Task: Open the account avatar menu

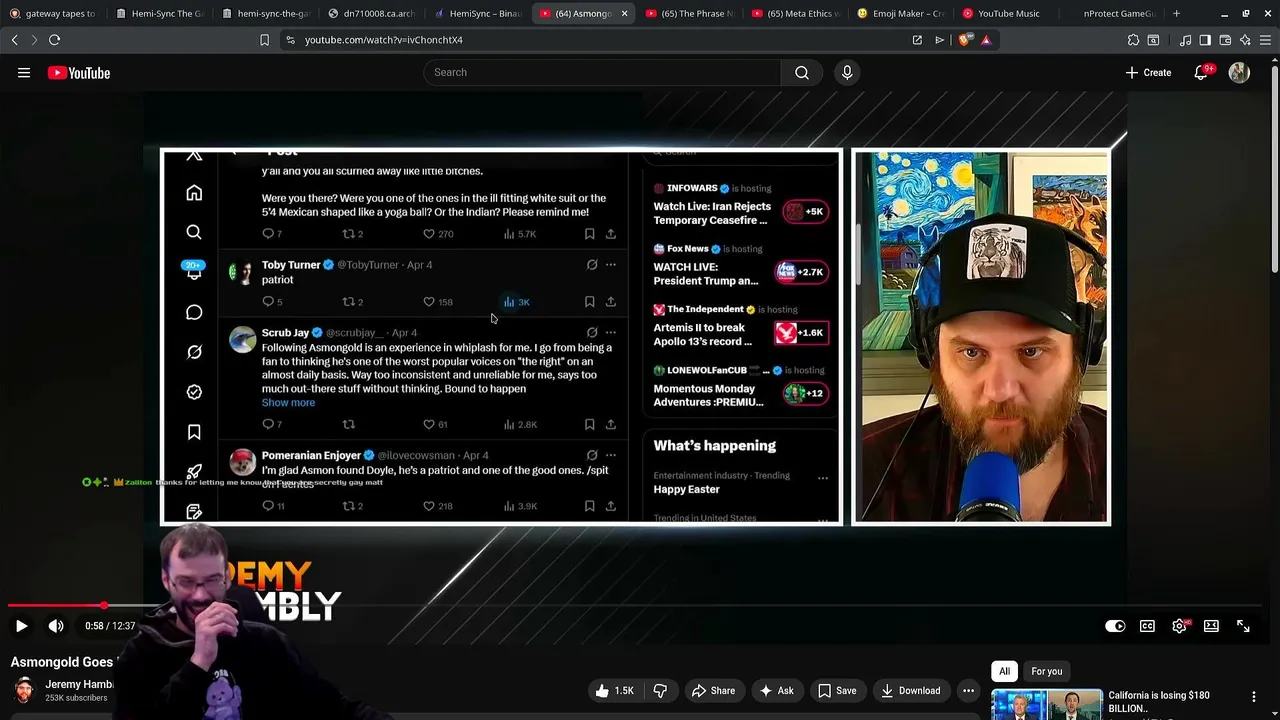Action: point(1239,72)
